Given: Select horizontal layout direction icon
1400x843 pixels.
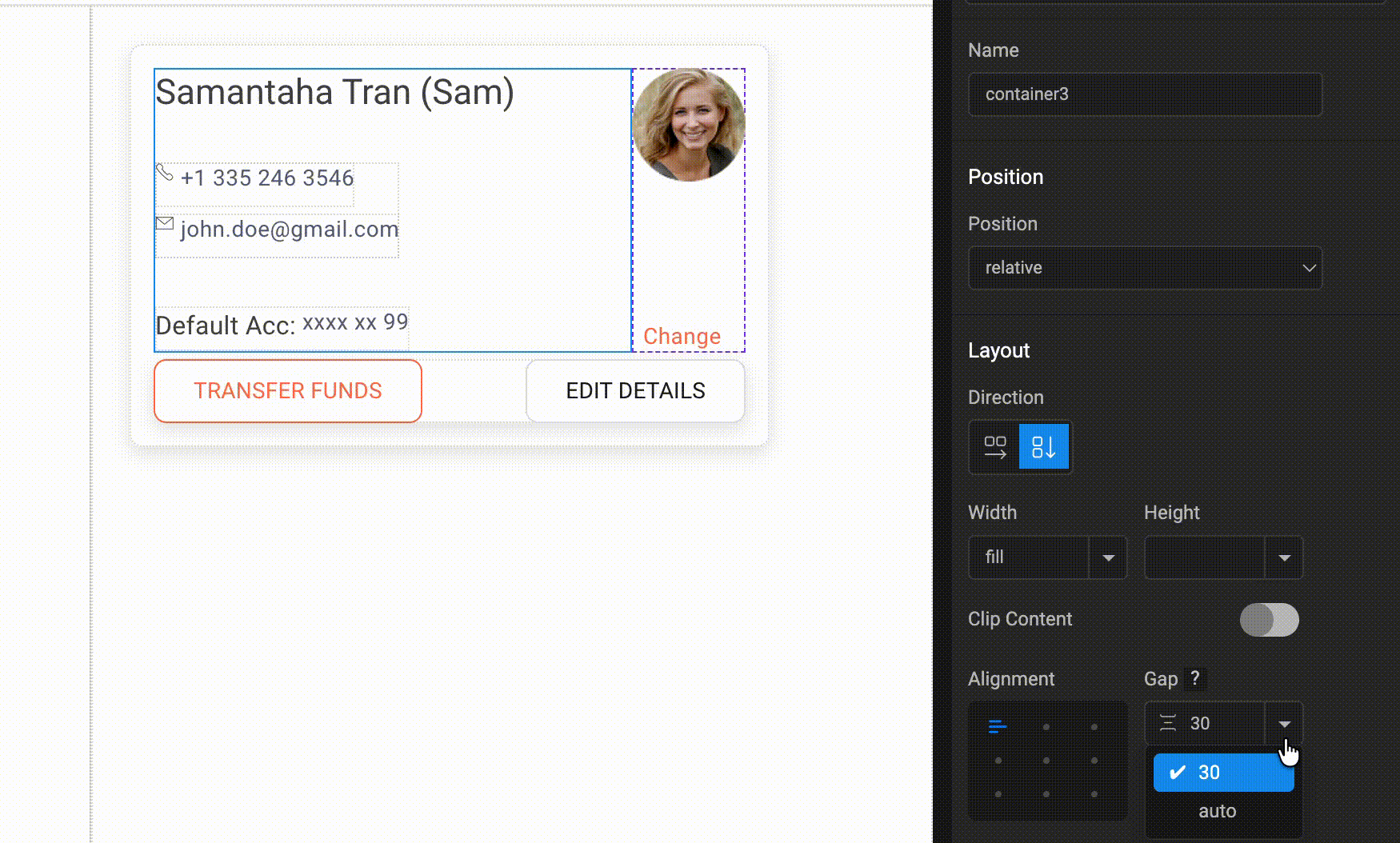Looking at the screenshot, I should [x=994, y=447].
